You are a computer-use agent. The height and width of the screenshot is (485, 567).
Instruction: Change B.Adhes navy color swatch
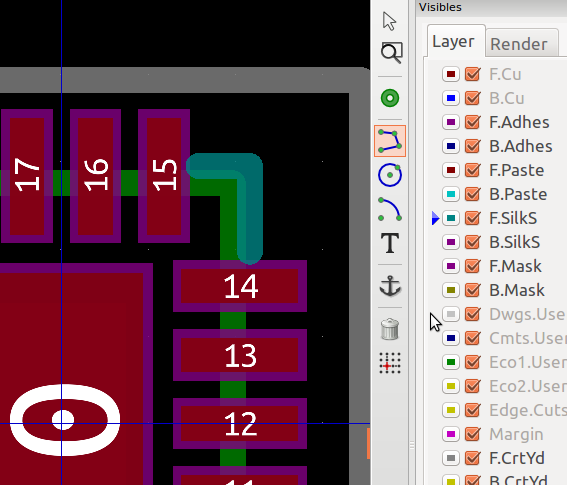(451, 146)
